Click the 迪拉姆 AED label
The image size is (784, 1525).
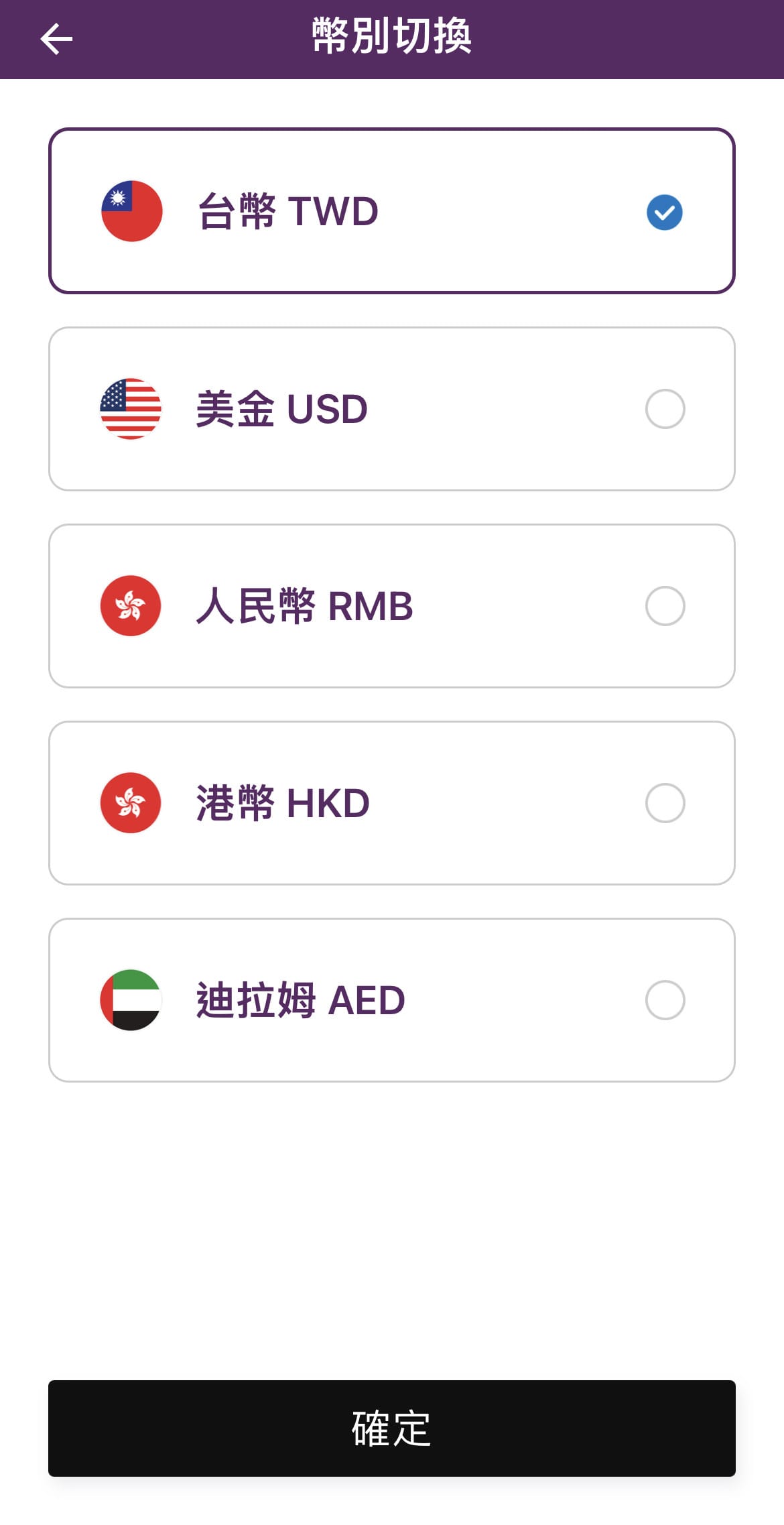click(x=300, y=1000)
